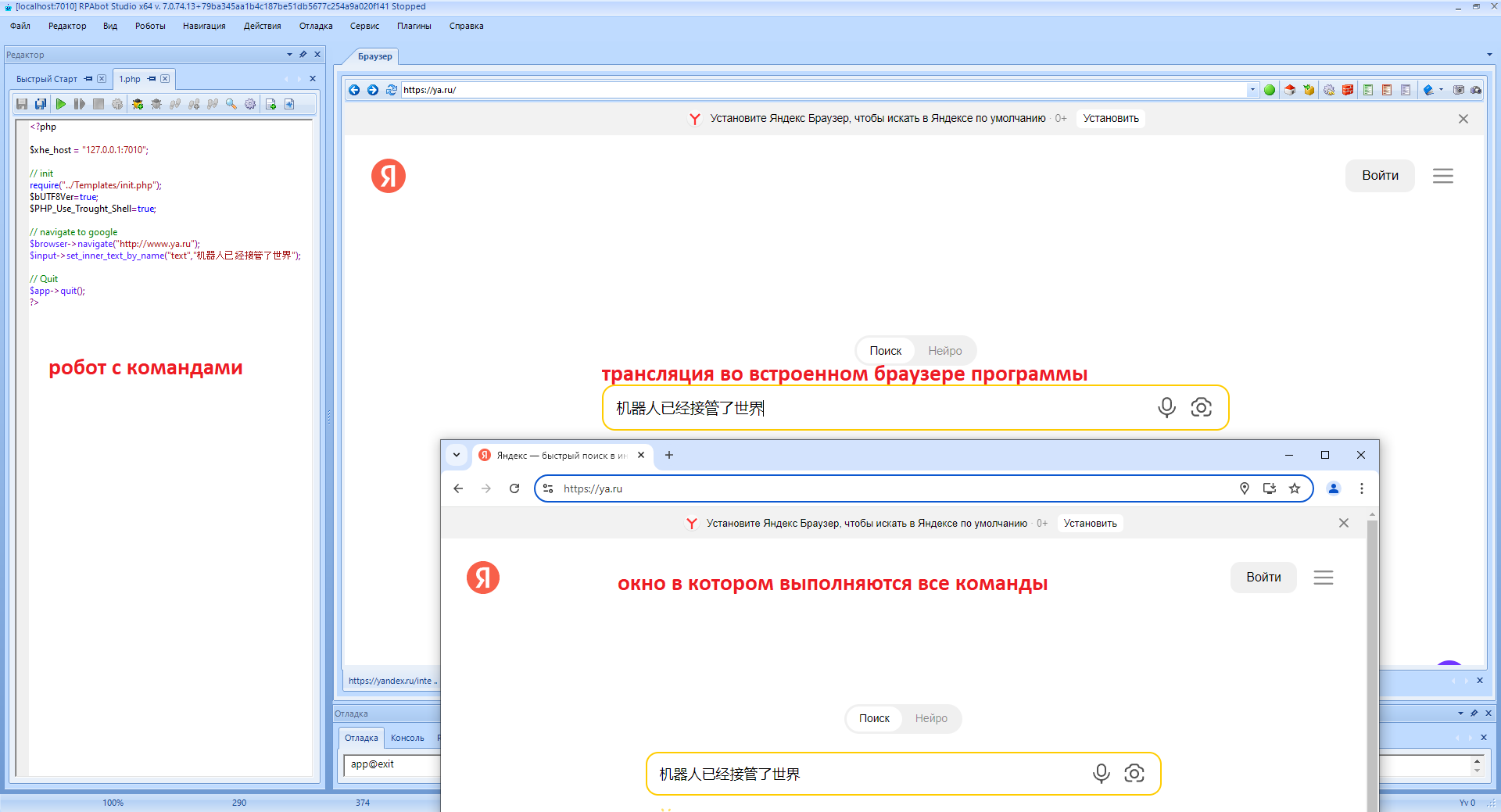Click microphone icon in Chrome window search box
This screenshot has height=812, width=1501.
[1102, 774]
